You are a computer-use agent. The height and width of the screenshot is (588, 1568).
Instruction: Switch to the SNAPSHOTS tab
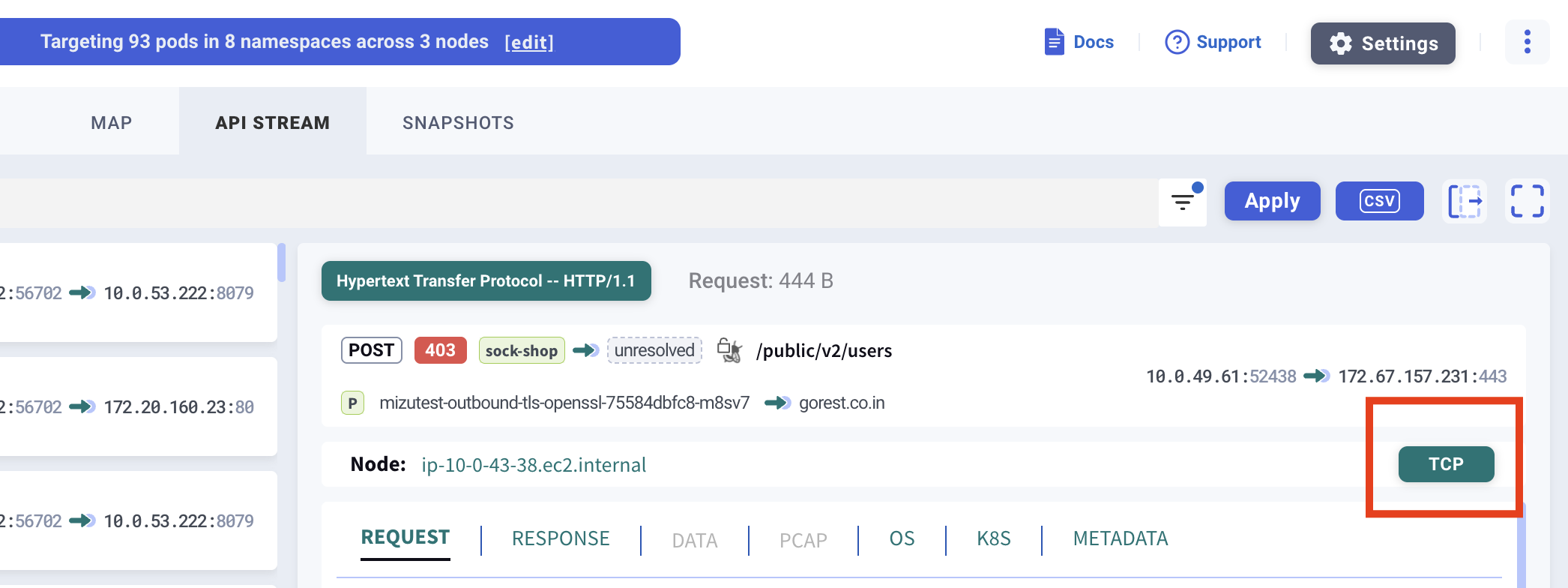pos(458,122)
